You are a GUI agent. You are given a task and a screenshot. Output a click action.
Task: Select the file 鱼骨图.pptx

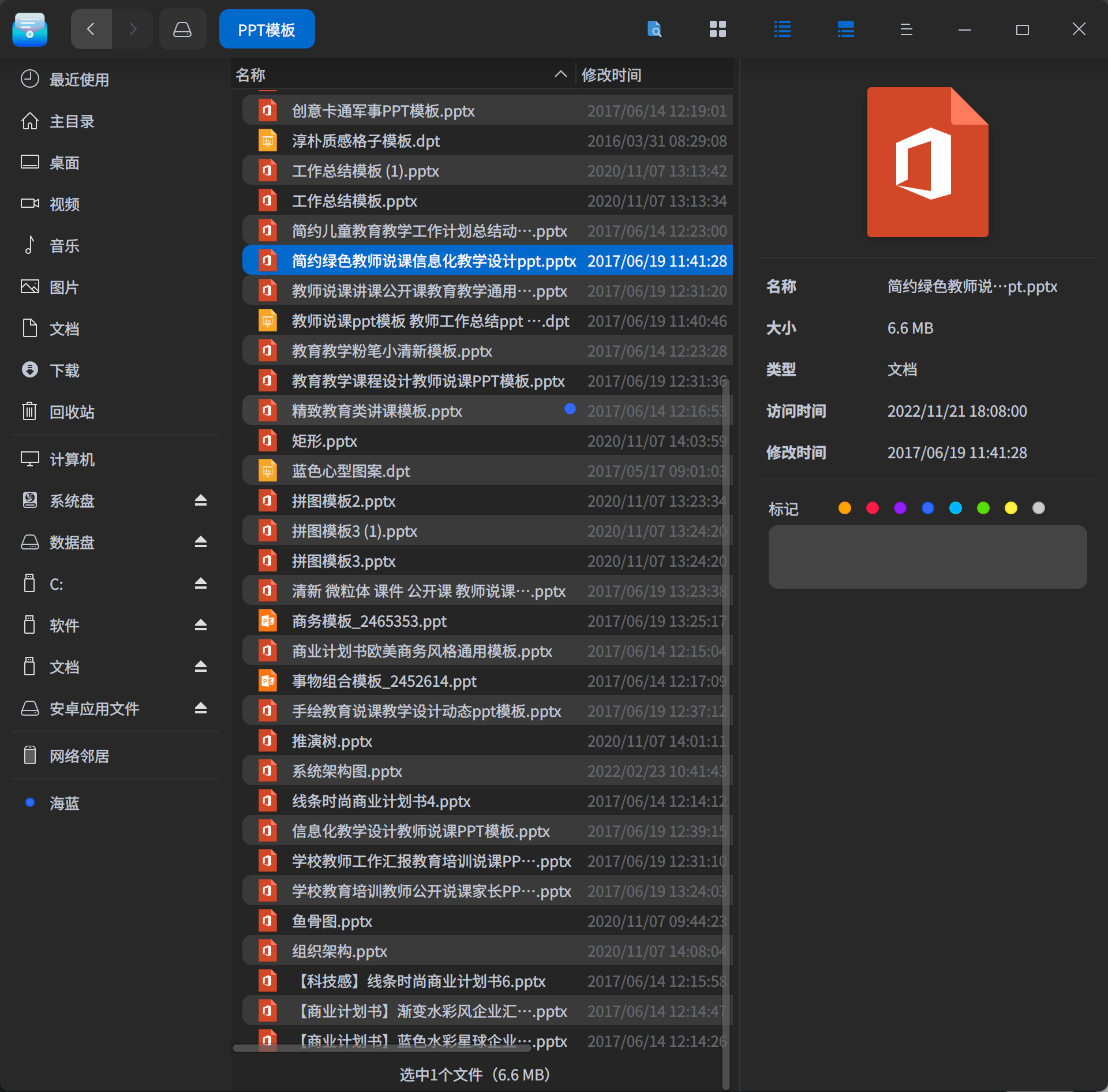click(x=331, y=921)
